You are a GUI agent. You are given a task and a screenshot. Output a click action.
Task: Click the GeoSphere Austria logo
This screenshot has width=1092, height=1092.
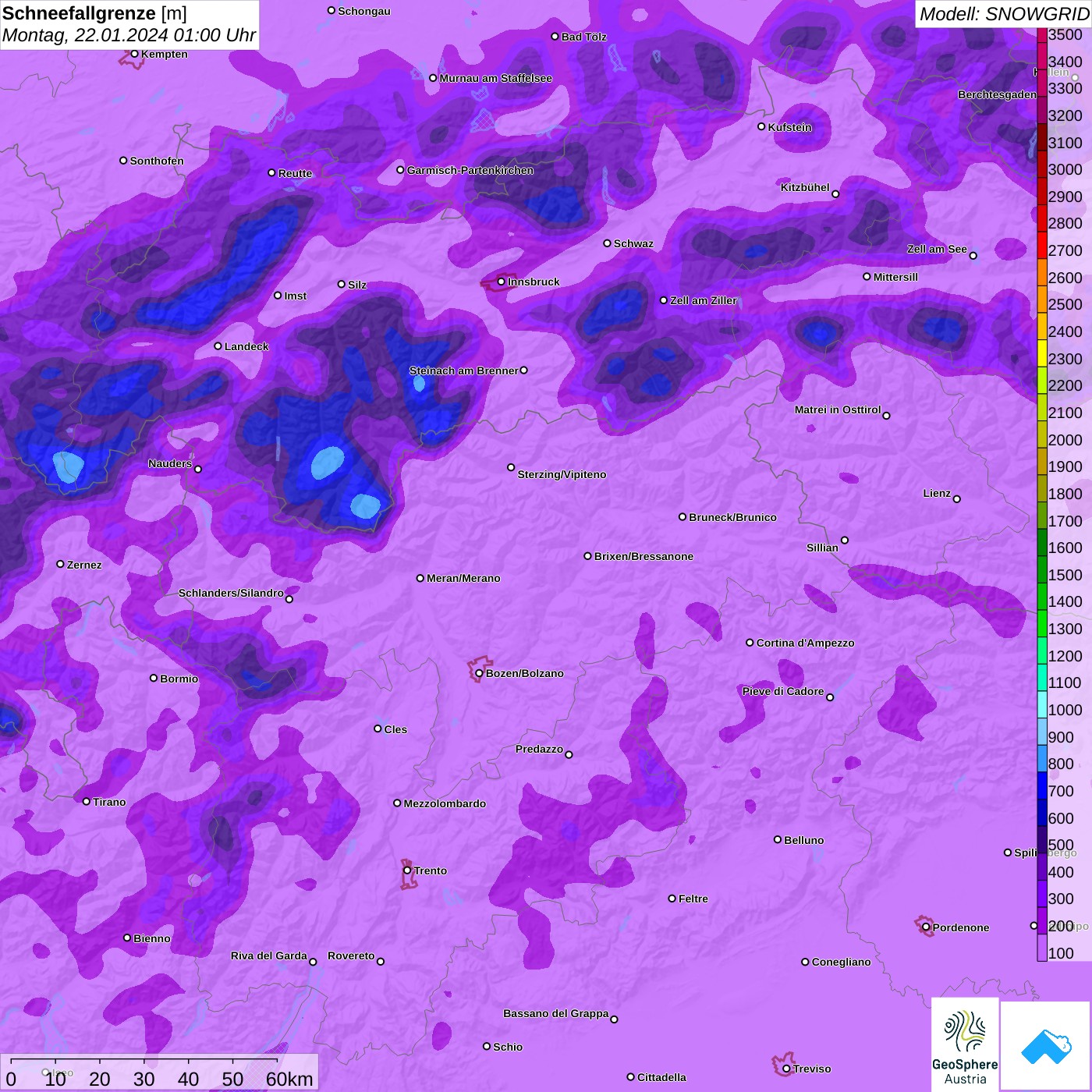965,1045
